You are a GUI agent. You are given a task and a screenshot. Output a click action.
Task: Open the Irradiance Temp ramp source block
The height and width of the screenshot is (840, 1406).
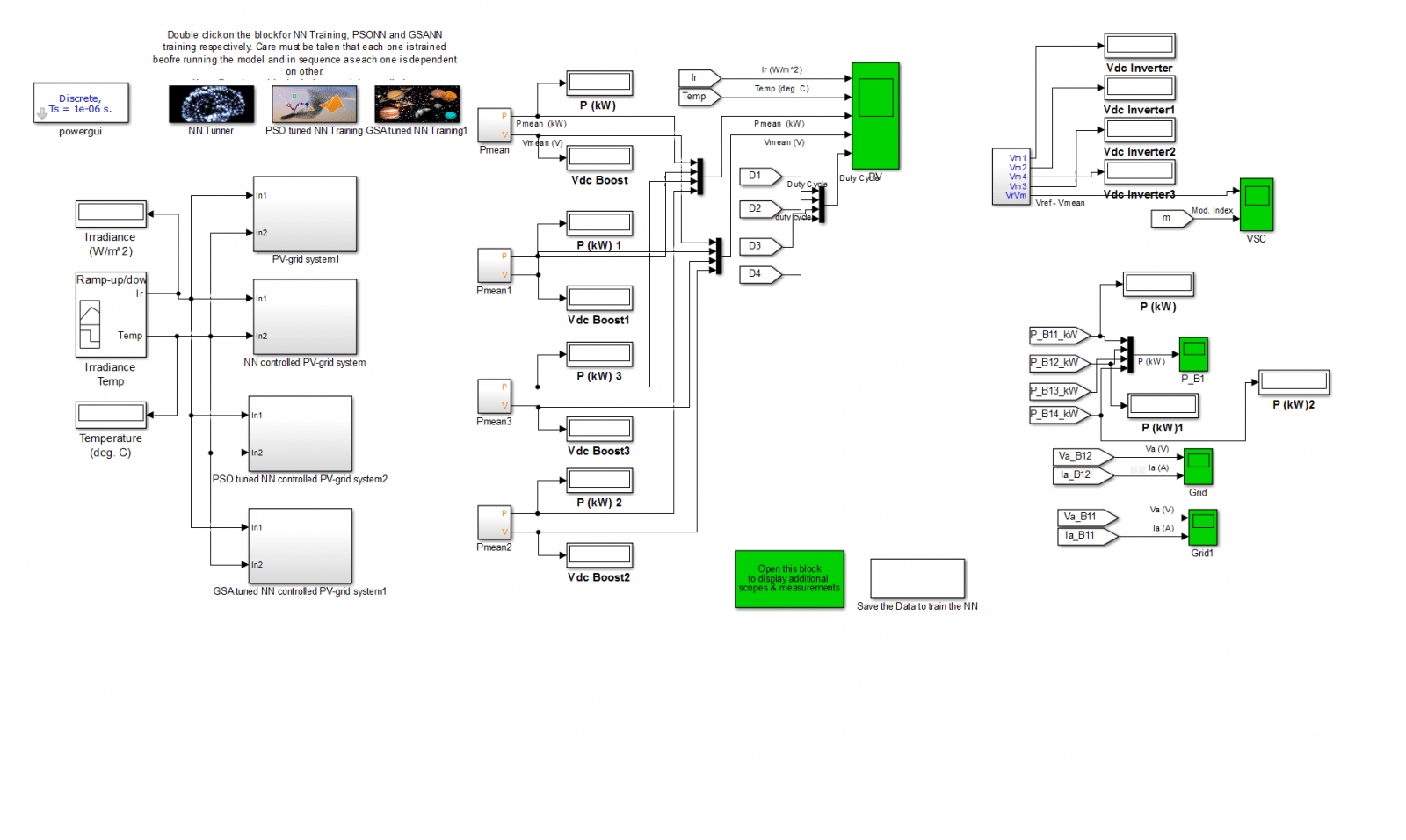(110, 315)
